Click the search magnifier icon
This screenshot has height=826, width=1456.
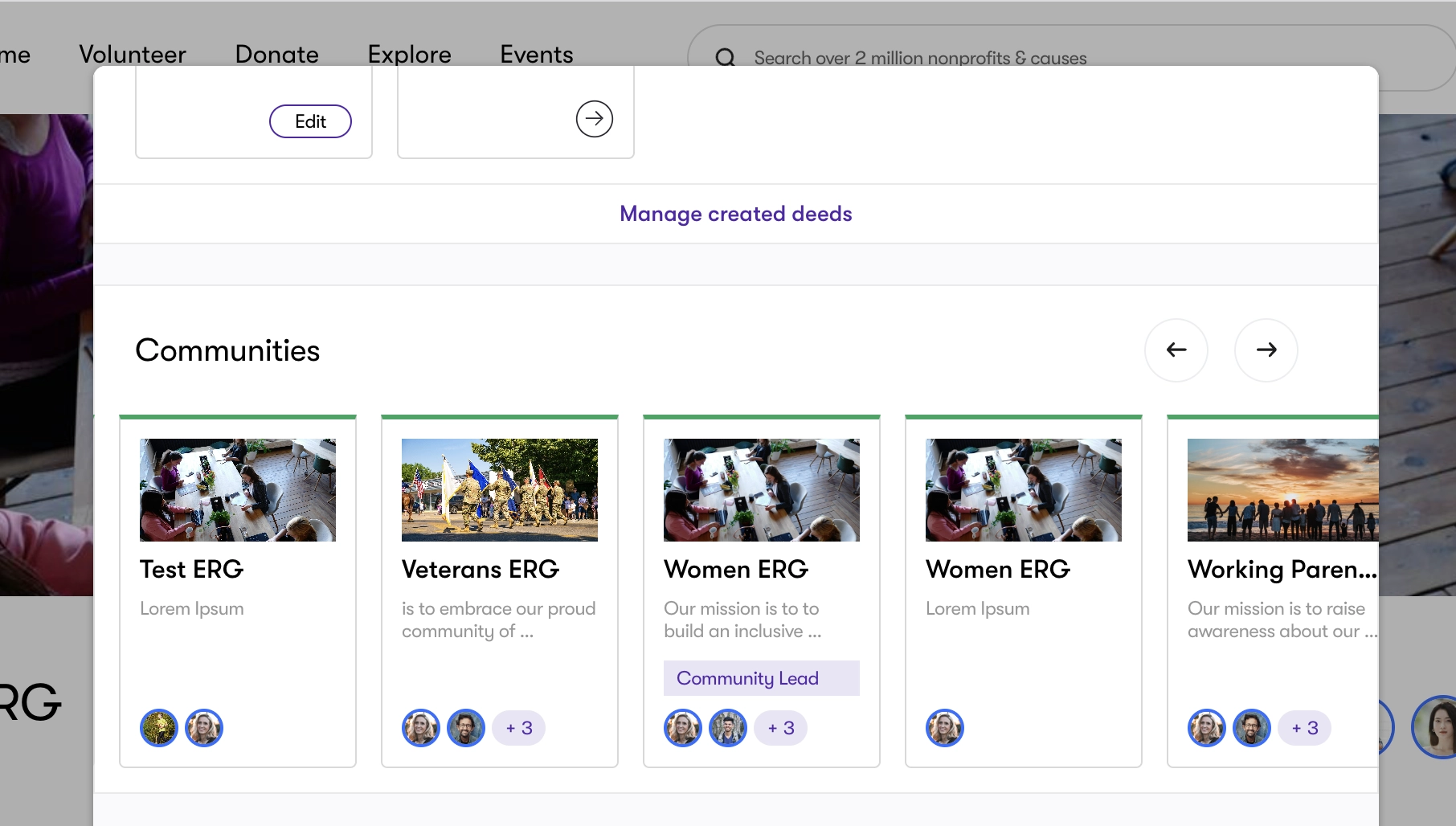pyautogui.click(x=726, y=58)
